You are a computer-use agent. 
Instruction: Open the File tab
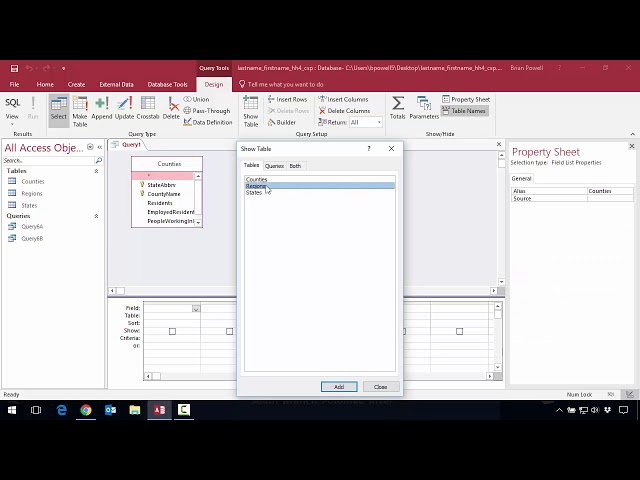click(14, 84)
